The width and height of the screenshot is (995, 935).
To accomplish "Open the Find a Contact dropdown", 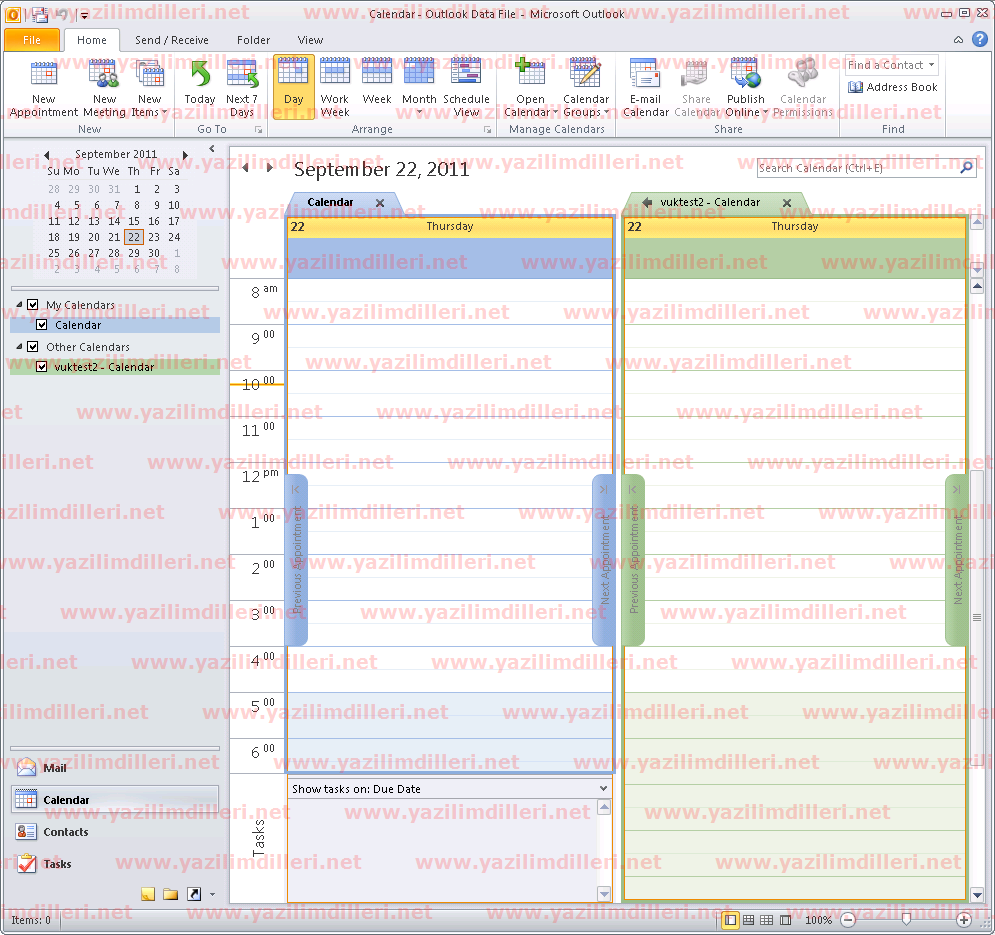I will coord(932,65).
